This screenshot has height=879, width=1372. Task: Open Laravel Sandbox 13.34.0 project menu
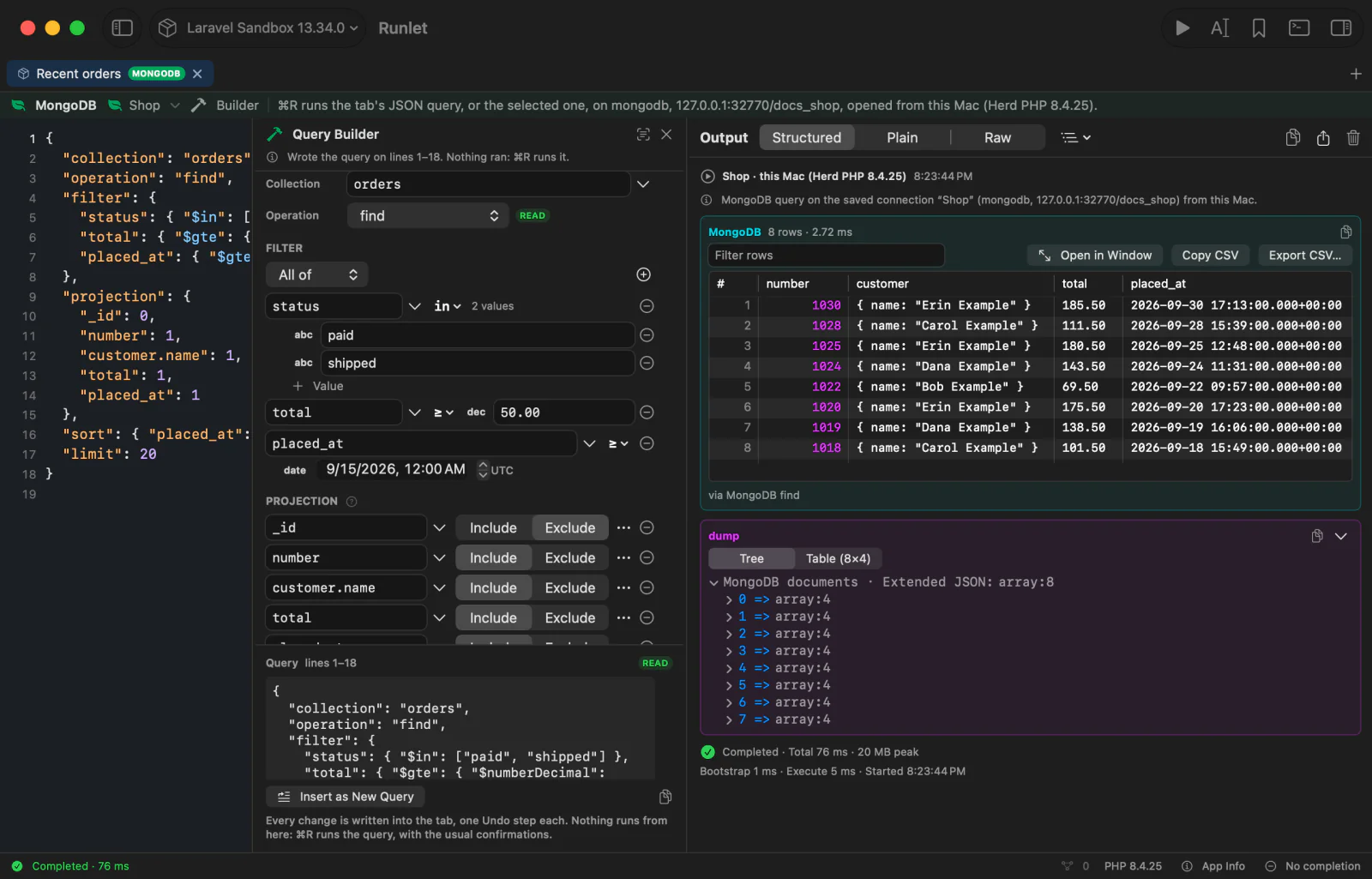tap(259, 28)
